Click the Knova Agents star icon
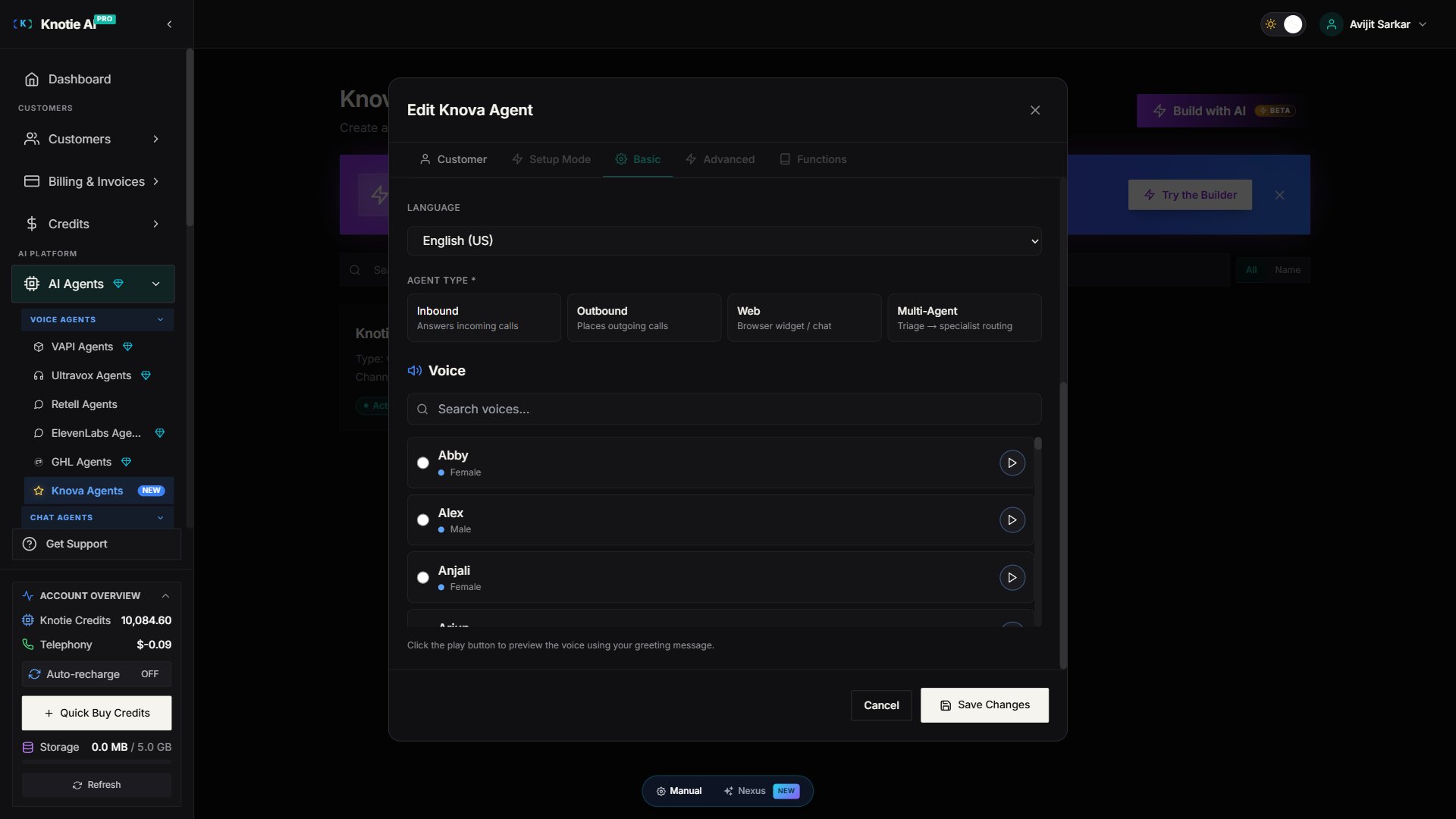1456x819 pixels. (x=39, y=491)
